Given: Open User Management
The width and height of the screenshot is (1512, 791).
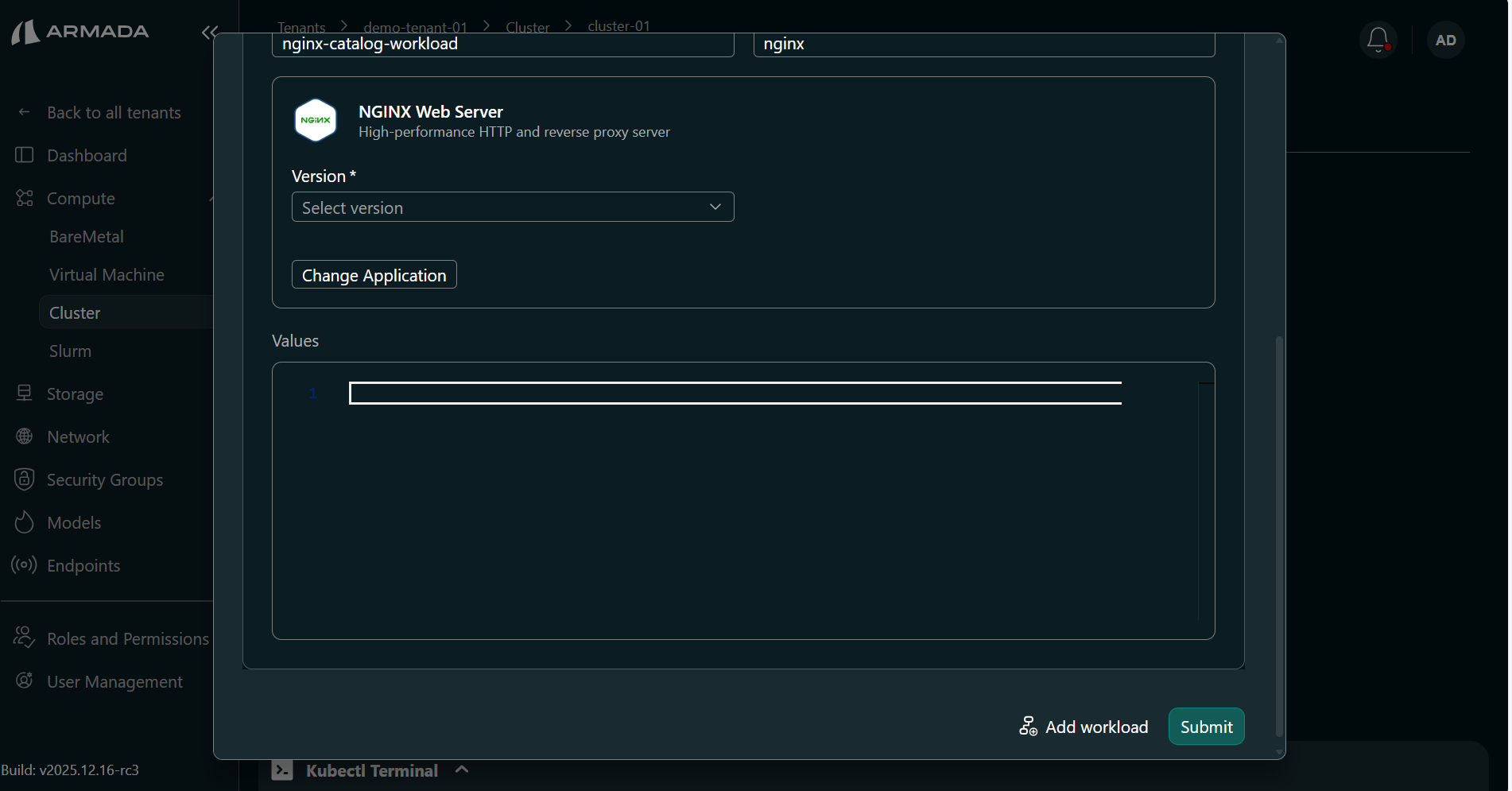Looking at the screenshot, I should point(114,681).
